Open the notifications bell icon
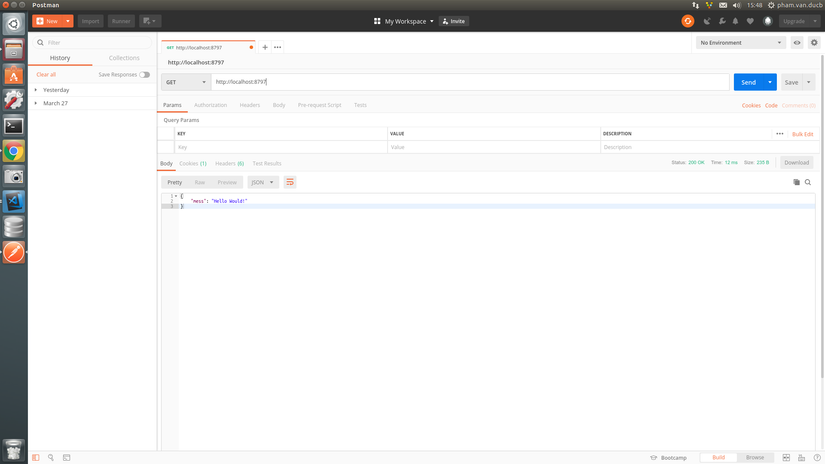Screen dimensions: 825x464 (x=736, y=21)
